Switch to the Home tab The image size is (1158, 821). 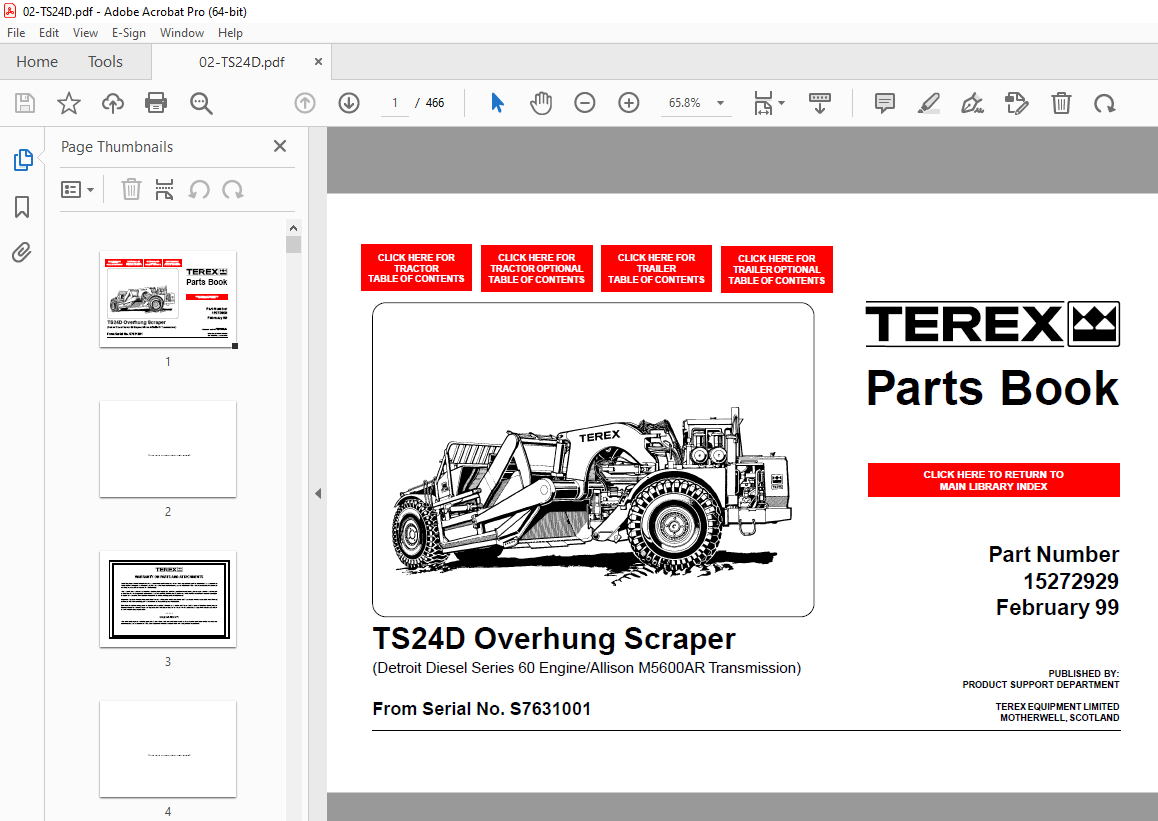pyautogui.click(x=37, y=62)
